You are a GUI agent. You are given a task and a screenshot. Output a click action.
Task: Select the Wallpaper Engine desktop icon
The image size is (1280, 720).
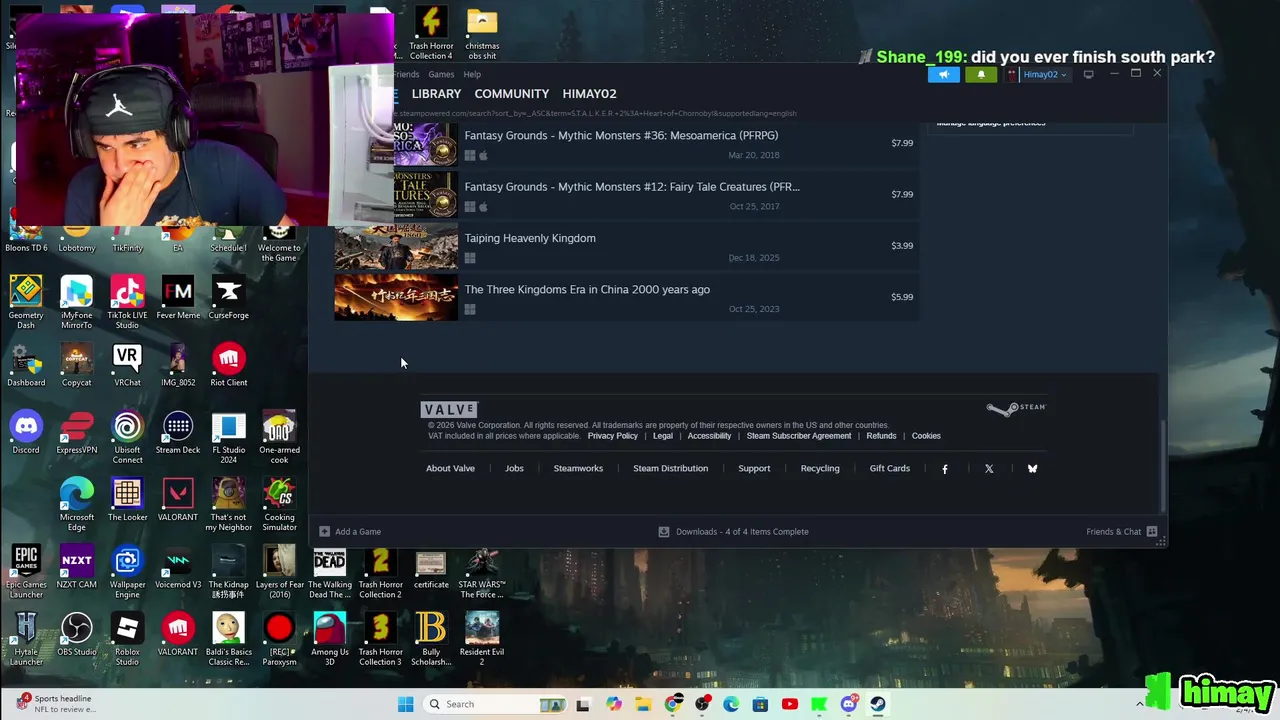(127, 573)
